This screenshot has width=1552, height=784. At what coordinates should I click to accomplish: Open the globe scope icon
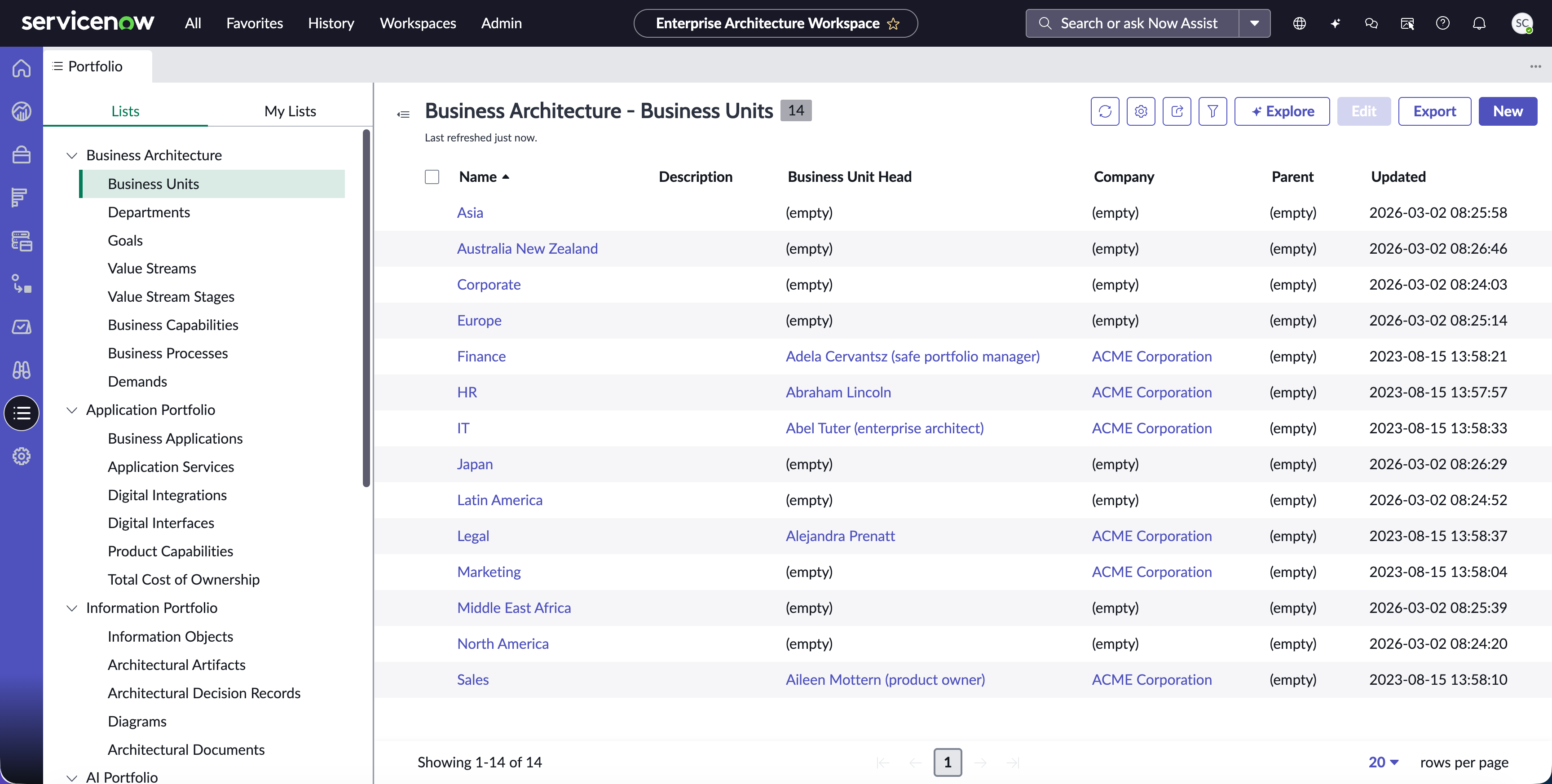[x=1300, y=23]
